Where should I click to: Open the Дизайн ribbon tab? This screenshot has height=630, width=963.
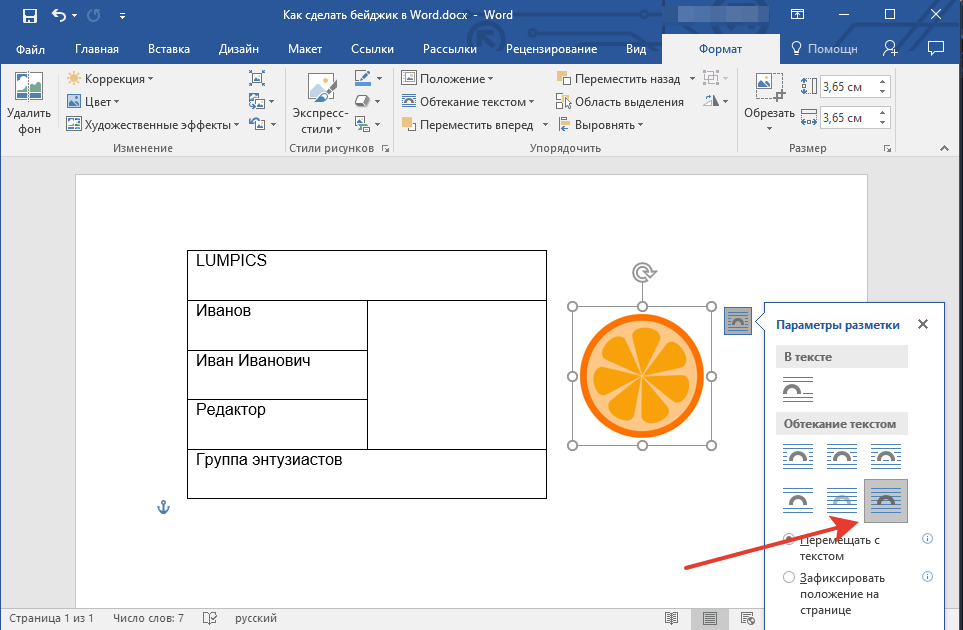[238, 49]
